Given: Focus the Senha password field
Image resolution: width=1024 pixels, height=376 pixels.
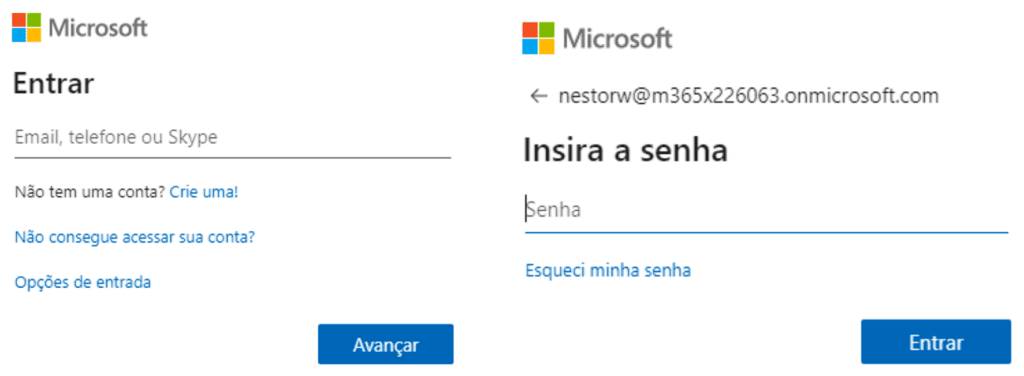Looking at the screenshot, I should point(767,210).
